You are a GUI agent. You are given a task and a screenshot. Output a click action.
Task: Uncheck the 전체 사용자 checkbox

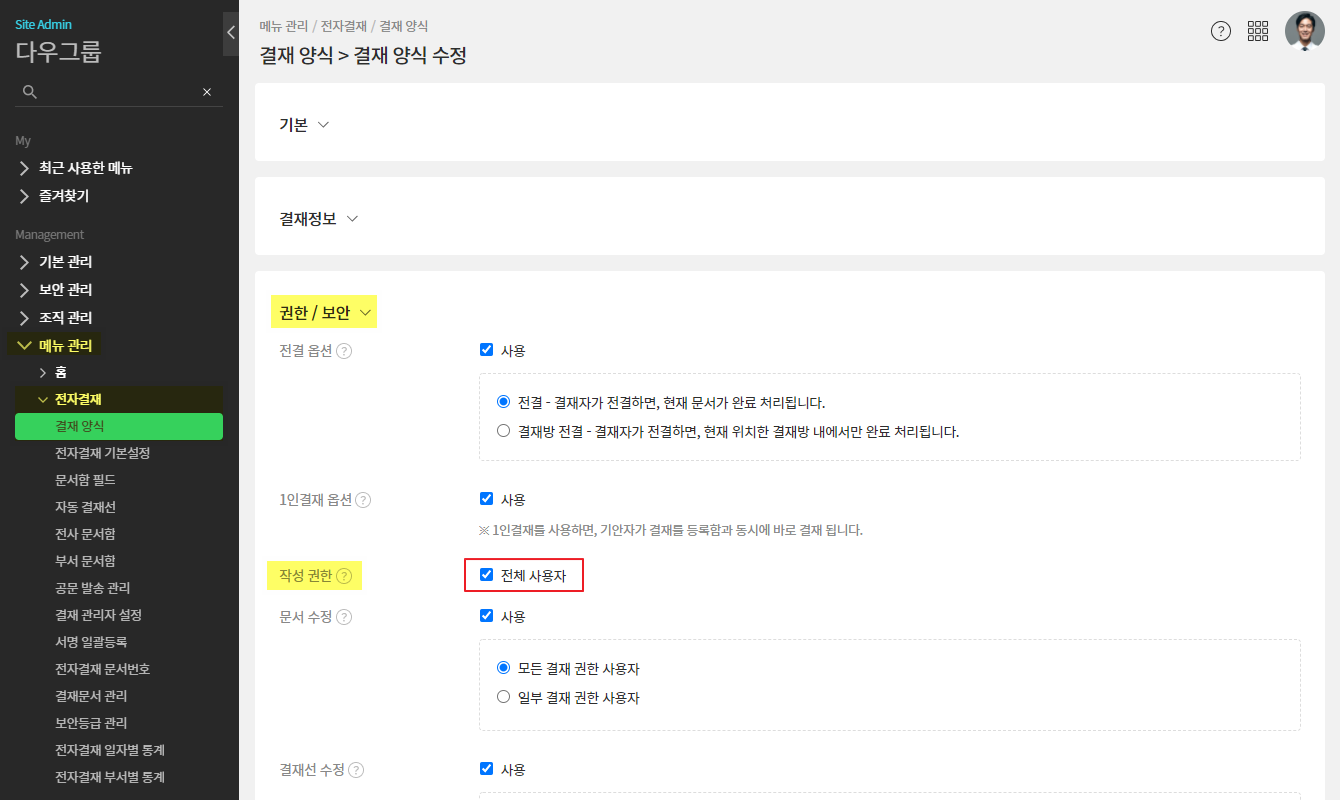(x=487, y=575)
